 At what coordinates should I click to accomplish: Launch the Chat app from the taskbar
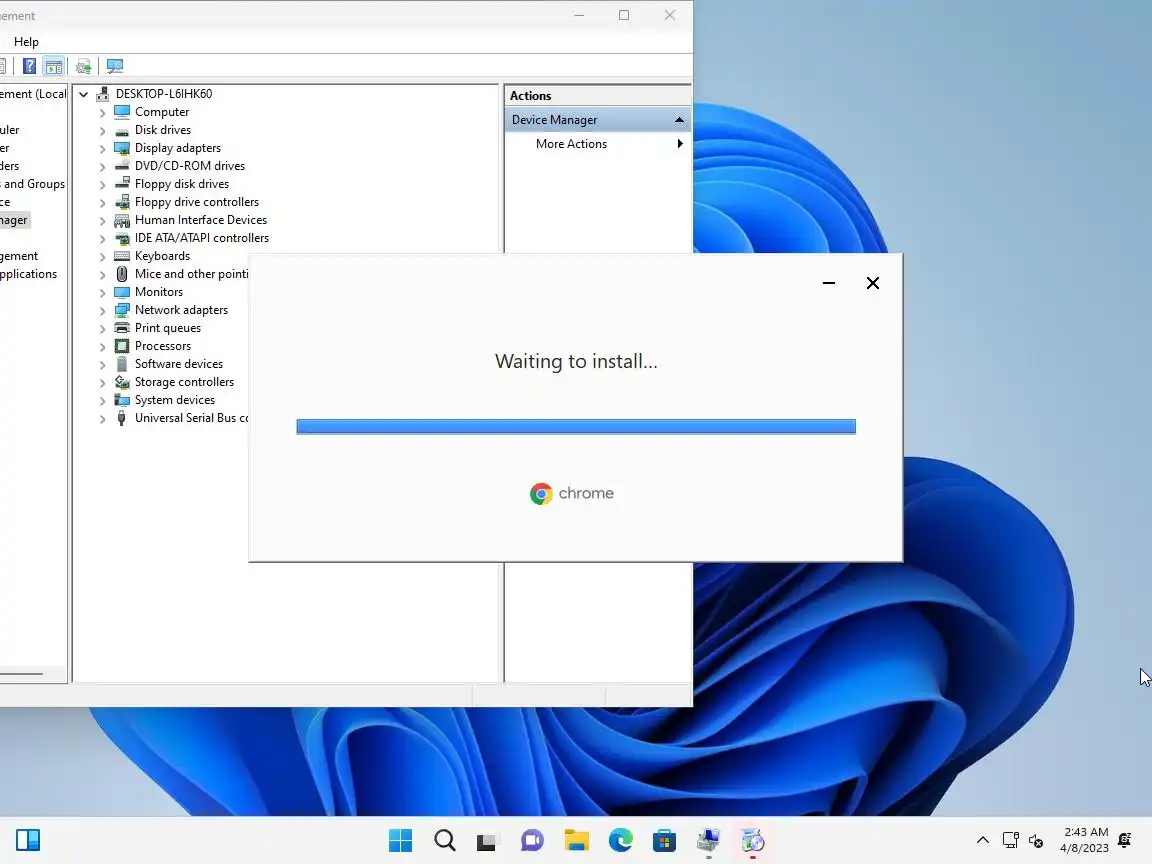532,840
